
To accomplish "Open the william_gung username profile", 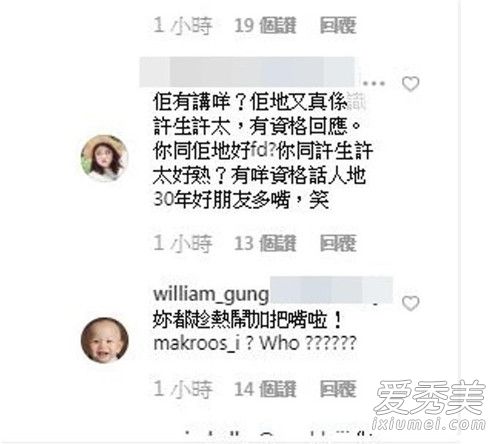I will click(x=211, y=295).
